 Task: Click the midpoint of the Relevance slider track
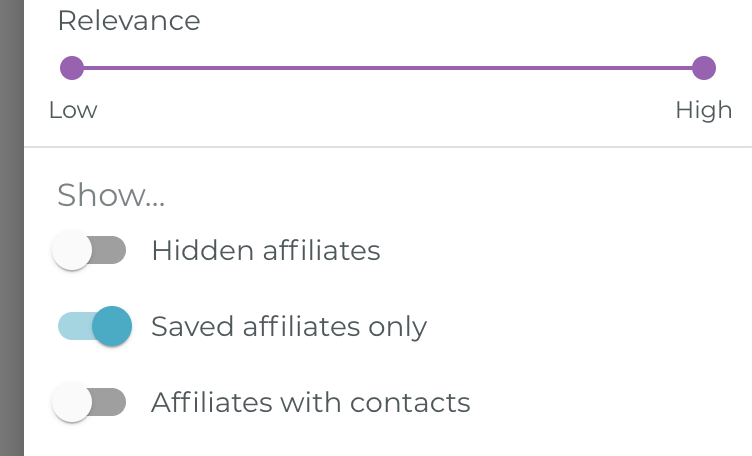click(x=388, y=68)
